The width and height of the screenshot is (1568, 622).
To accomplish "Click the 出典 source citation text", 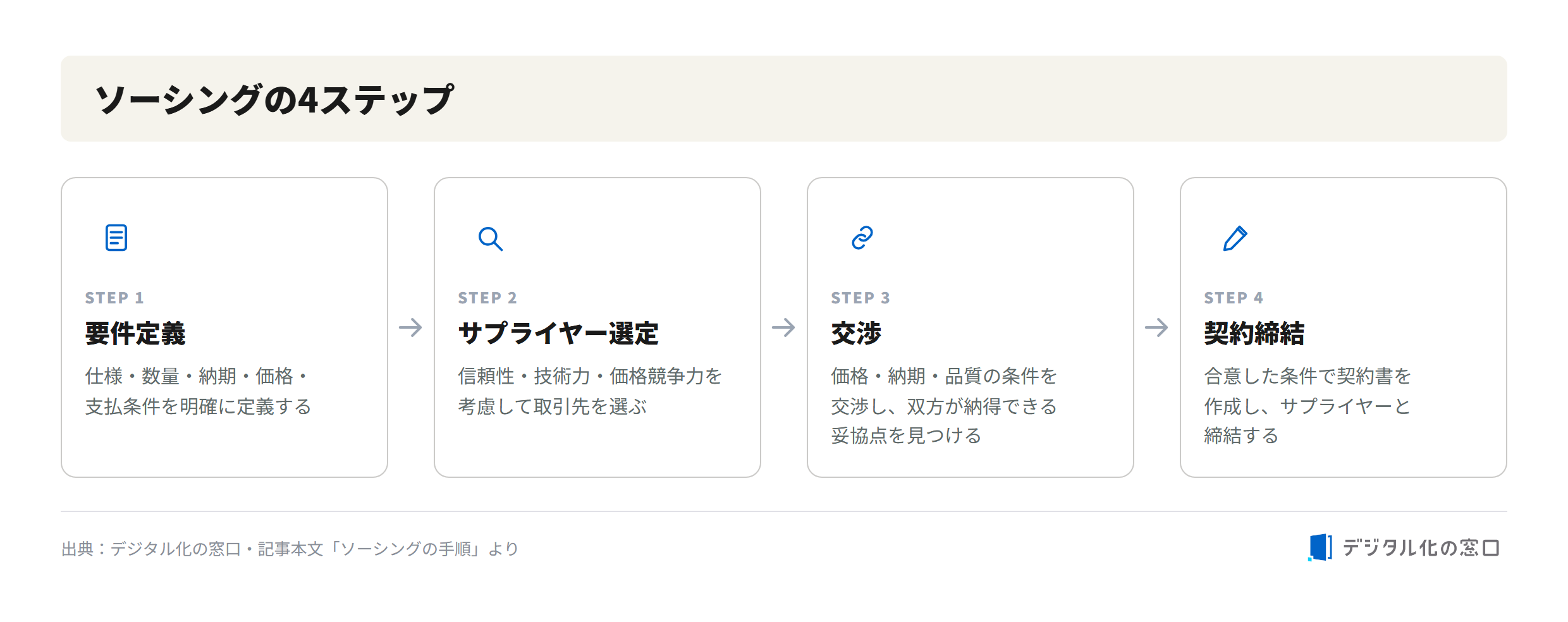I will [290, 549].
